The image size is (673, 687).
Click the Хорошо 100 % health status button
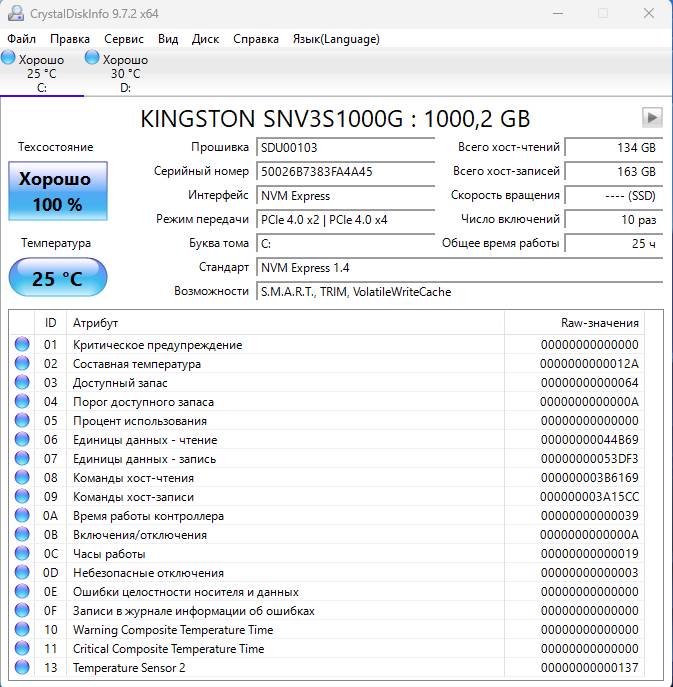(57, 192)
